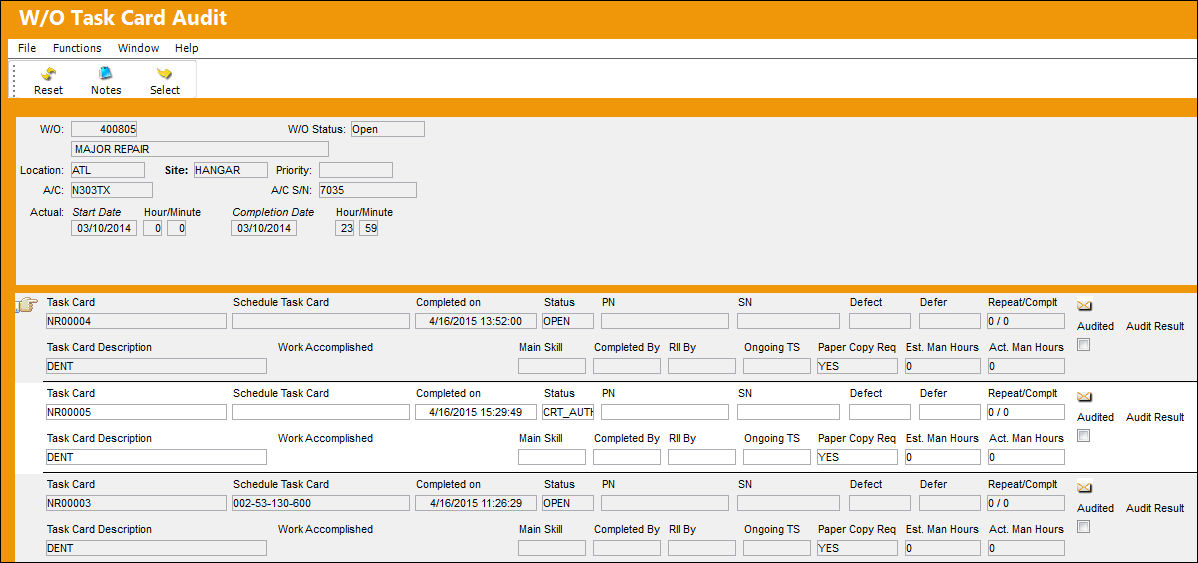Image resolution: width=1198 pixels, height=563 pixels.
Task: Click Ongoing TS field of NR00003
Action: click(x=776, y=548)
